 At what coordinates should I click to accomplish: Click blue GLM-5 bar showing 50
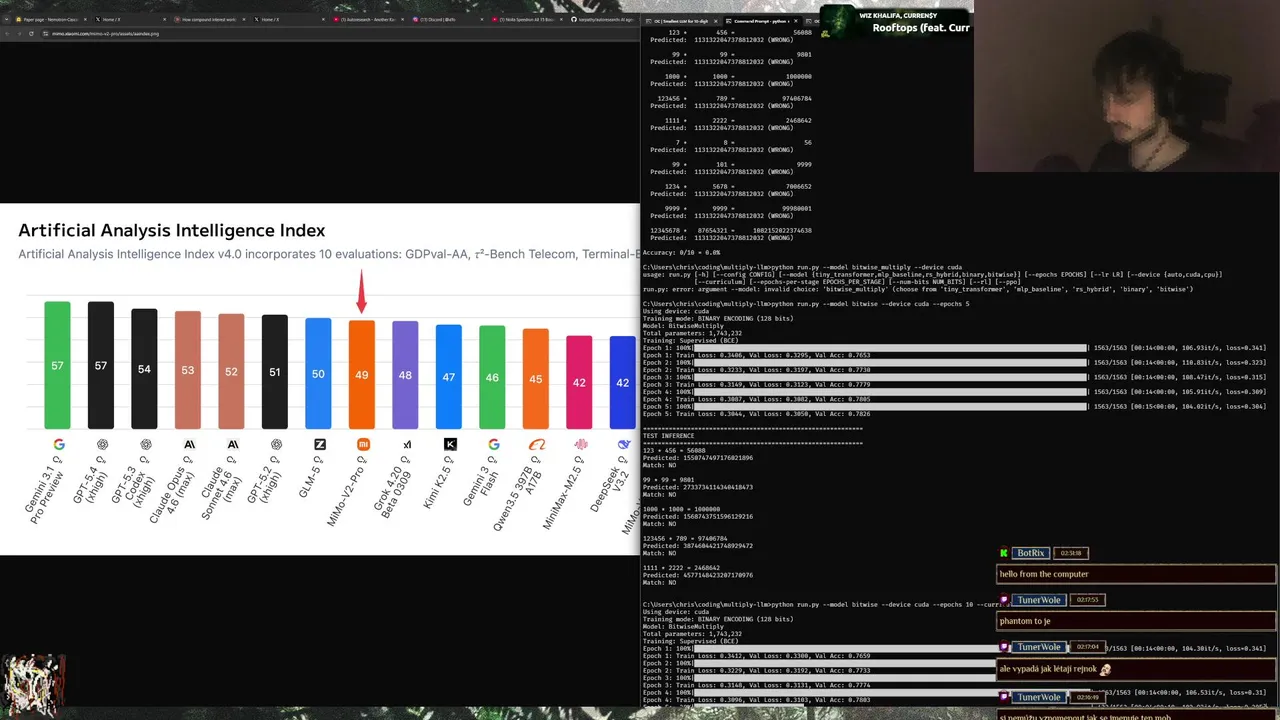coord(318,373)
